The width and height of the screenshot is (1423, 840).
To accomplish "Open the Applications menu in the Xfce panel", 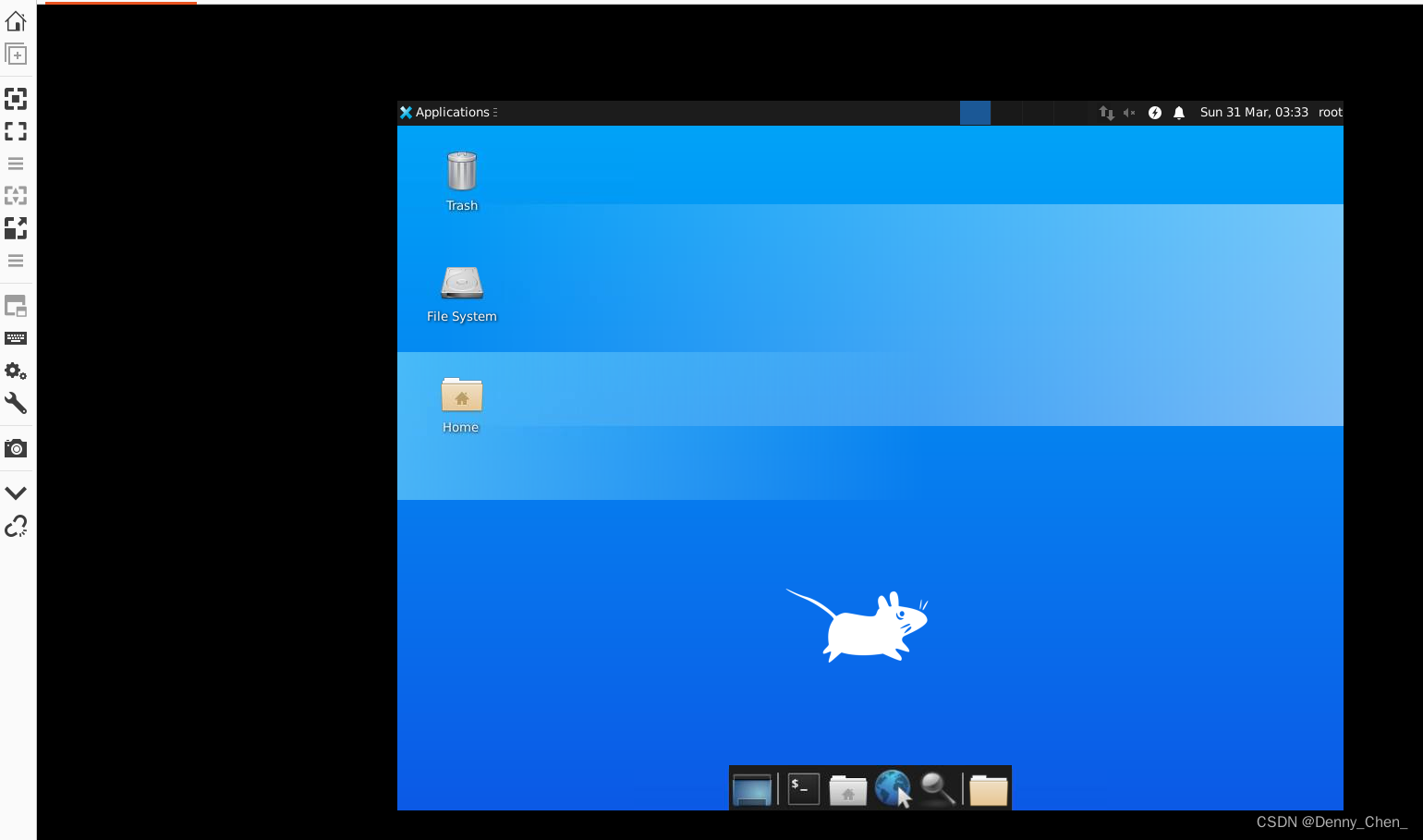I will [x=448, y=113].
